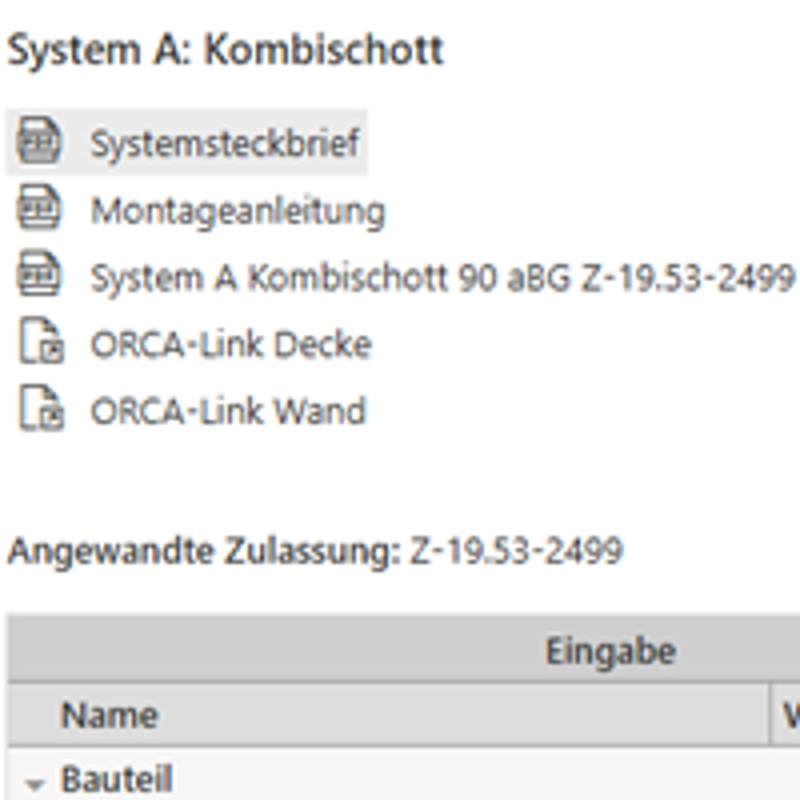Click the PDF icon beside Montageanleitung
This screenshot has height=800, width=800.
pyautogui.click(x=40, y=209)
